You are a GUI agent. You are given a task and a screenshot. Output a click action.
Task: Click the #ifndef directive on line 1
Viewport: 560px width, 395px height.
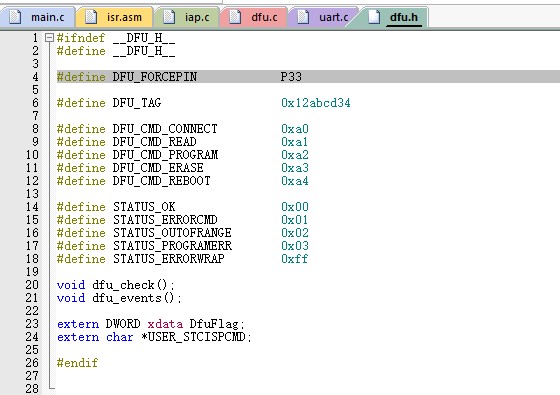[81, 38]
